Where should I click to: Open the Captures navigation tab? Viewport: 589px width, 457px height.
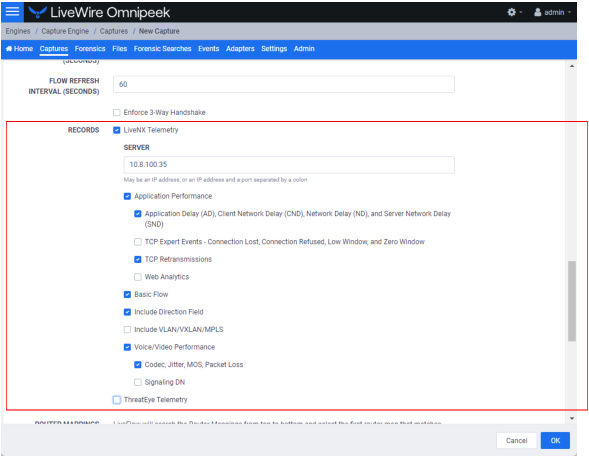coord(54,49)
